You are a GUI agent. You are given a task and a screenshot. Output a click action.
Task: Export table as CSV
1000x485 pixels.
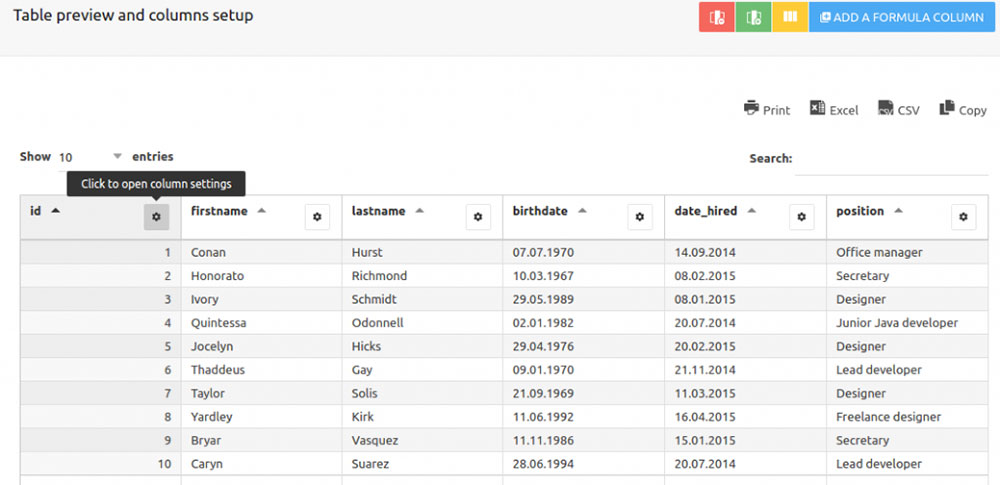(x=899, y=109)
